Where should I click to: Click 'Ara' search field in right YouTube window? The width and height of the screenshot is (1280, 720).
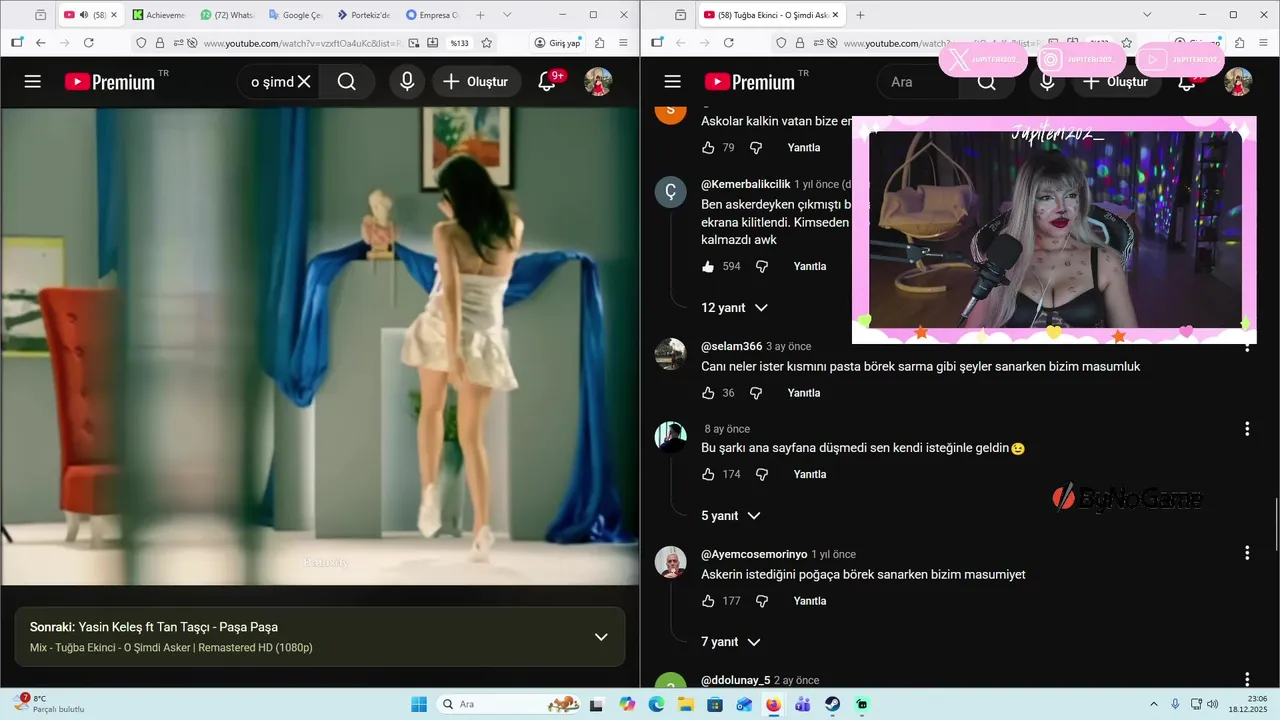(x=918, y=82)
